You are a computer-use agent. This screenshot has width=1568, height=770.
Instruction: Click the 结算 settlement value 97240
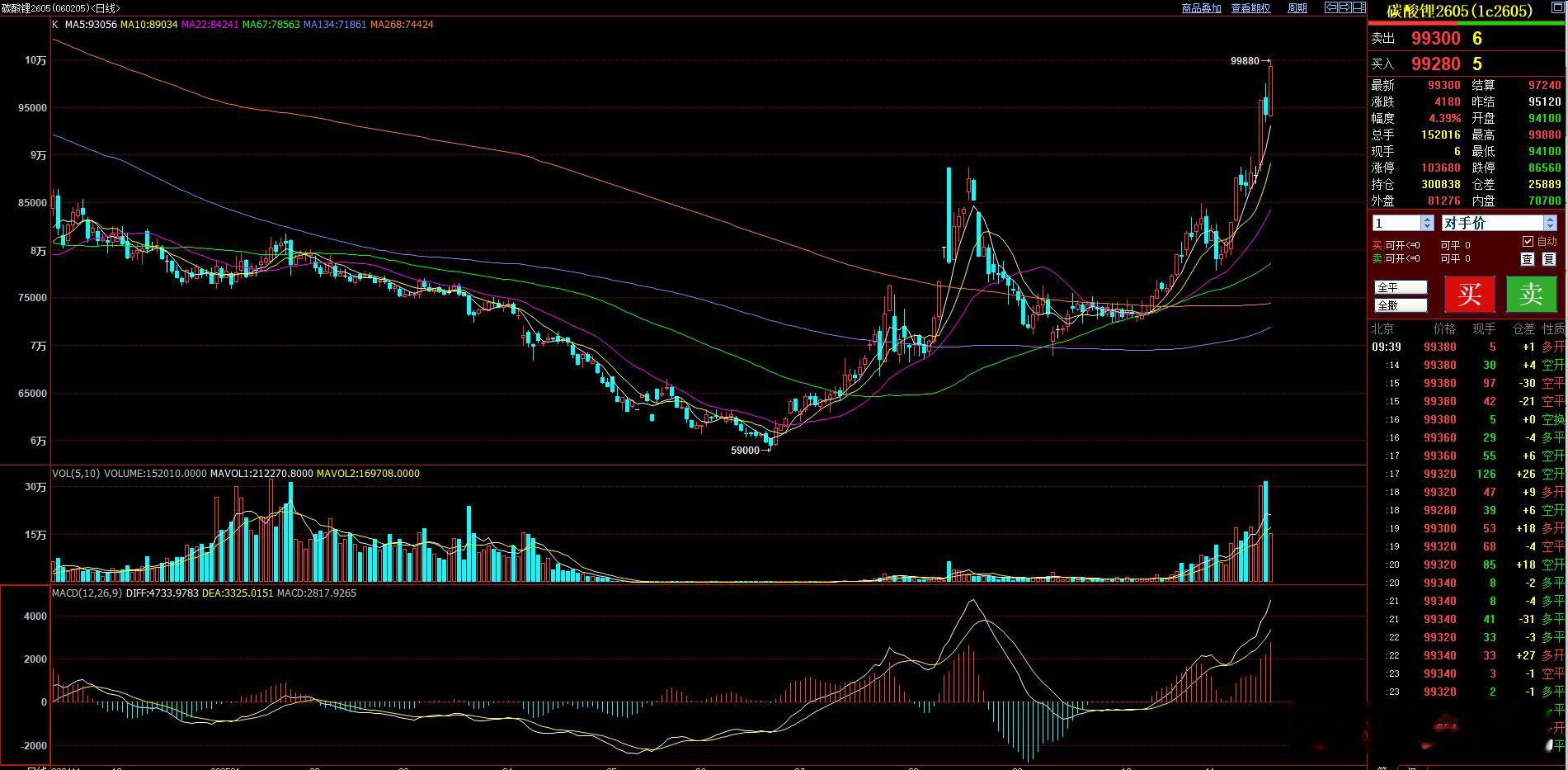1545,85
